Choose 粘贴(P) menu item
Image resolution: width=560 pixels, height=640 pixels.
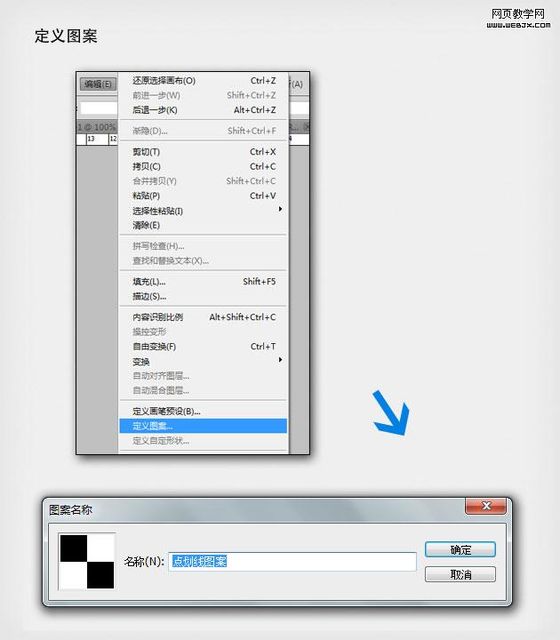tap(203, 196)
